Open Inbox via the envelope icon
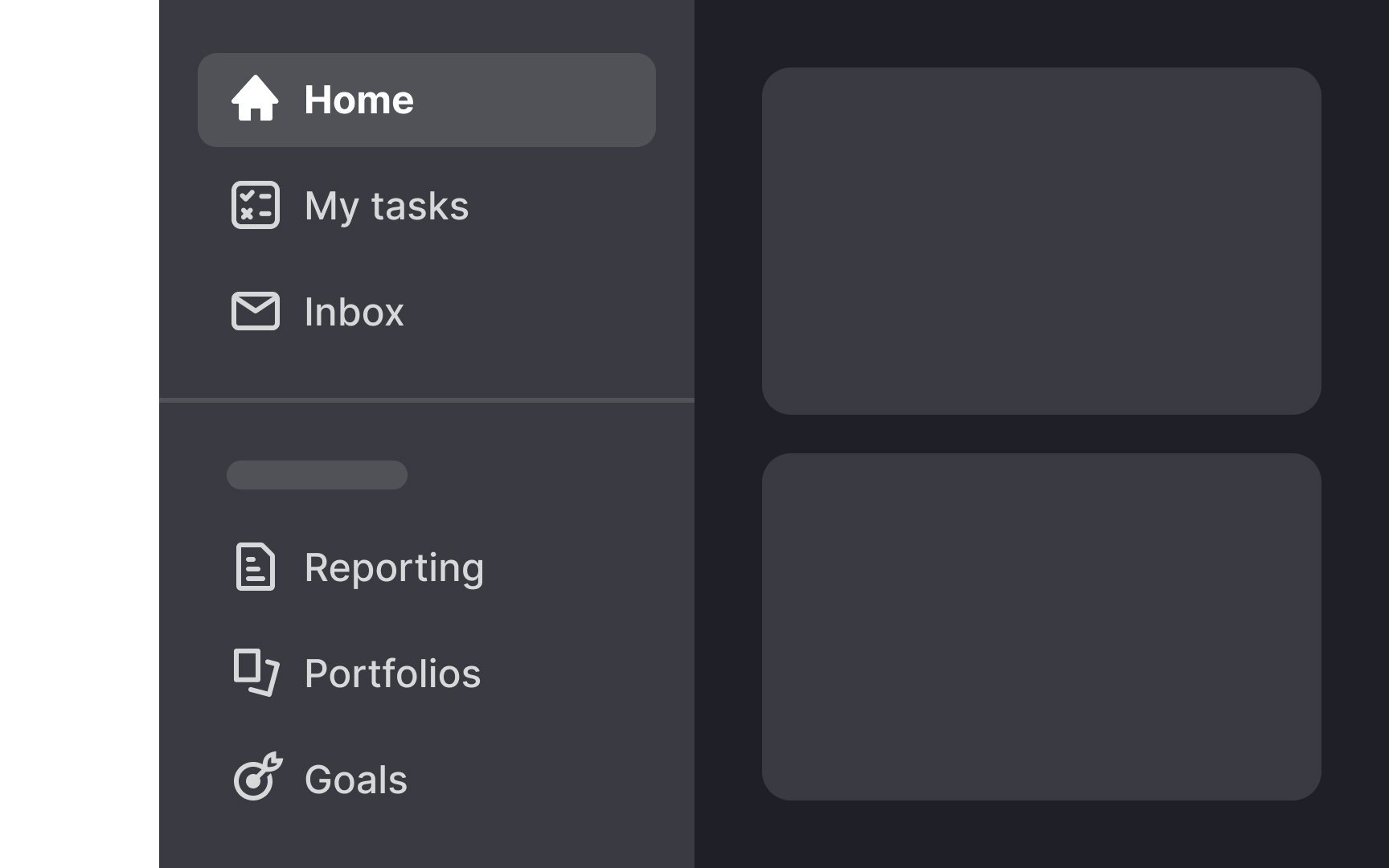This screenshot has height=868, width=1389. 256,312
